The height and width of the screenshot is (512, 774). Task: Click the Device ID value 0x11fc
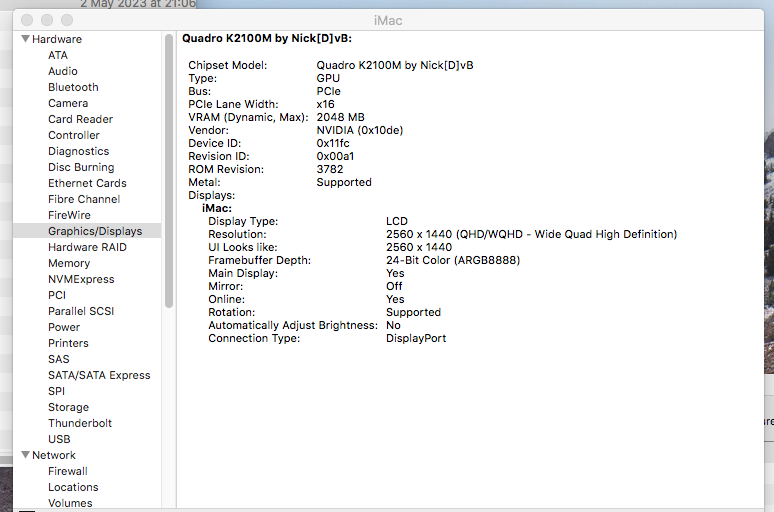click(333, 143)
